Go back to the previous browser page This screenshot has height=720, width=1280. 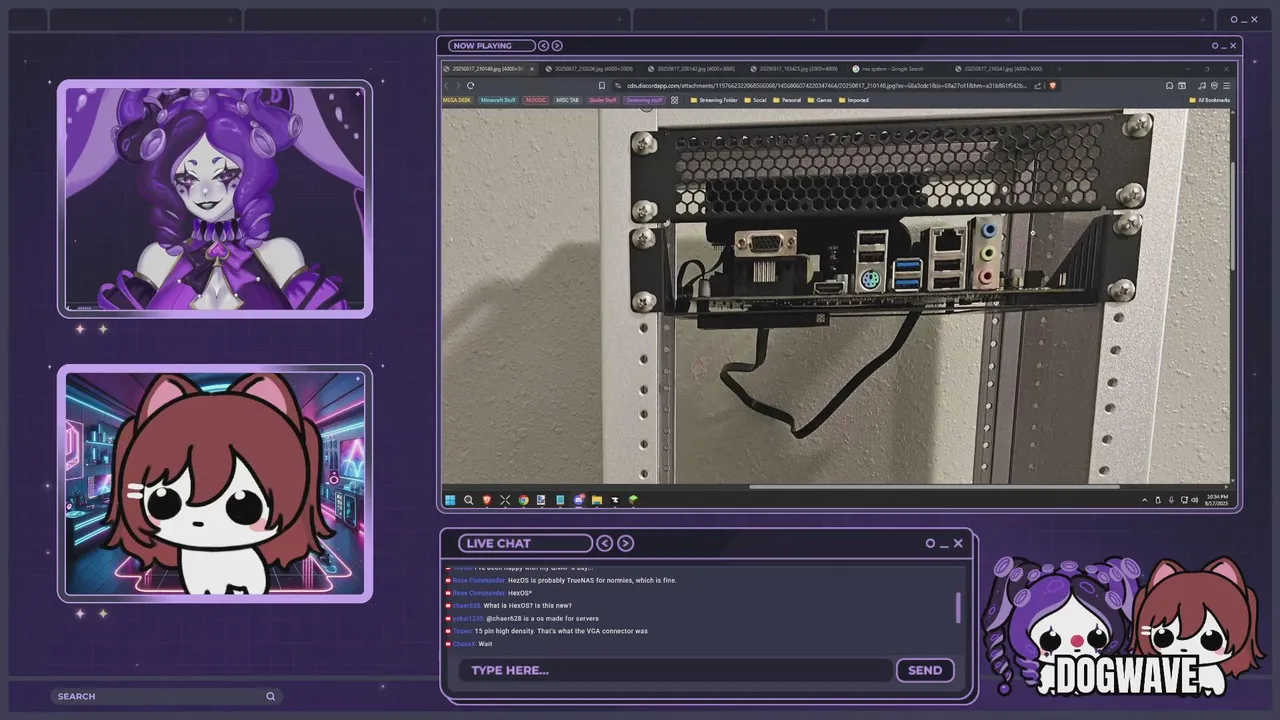click(446, 86)
